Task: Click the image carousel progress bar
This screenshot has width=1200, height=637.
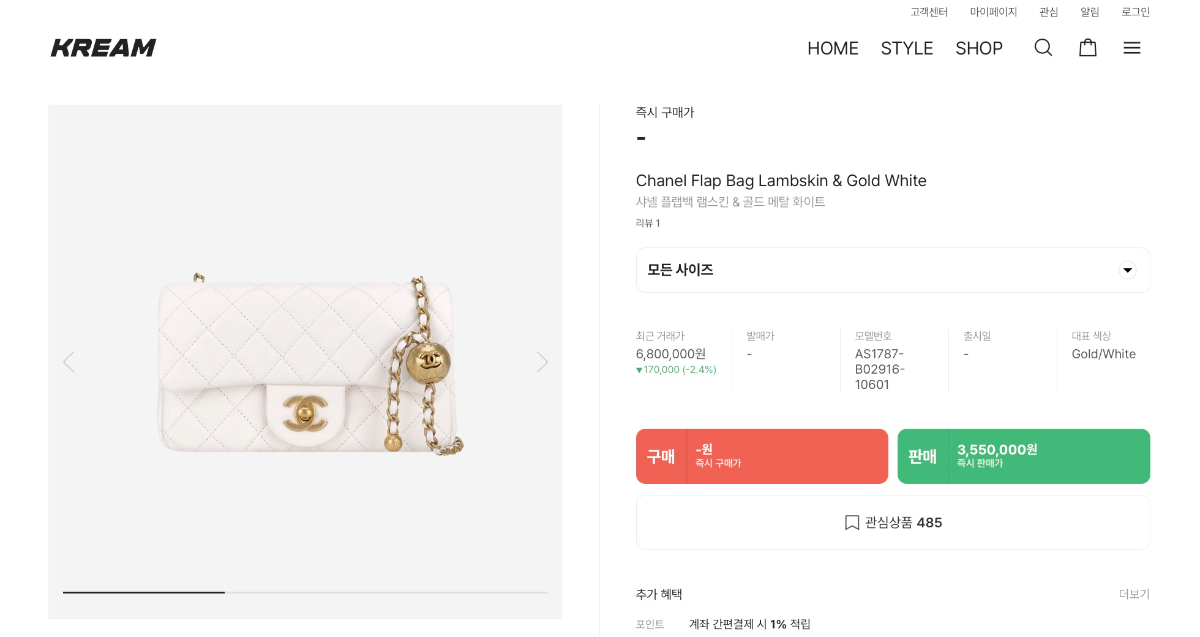Action: [x=305, y=593]
